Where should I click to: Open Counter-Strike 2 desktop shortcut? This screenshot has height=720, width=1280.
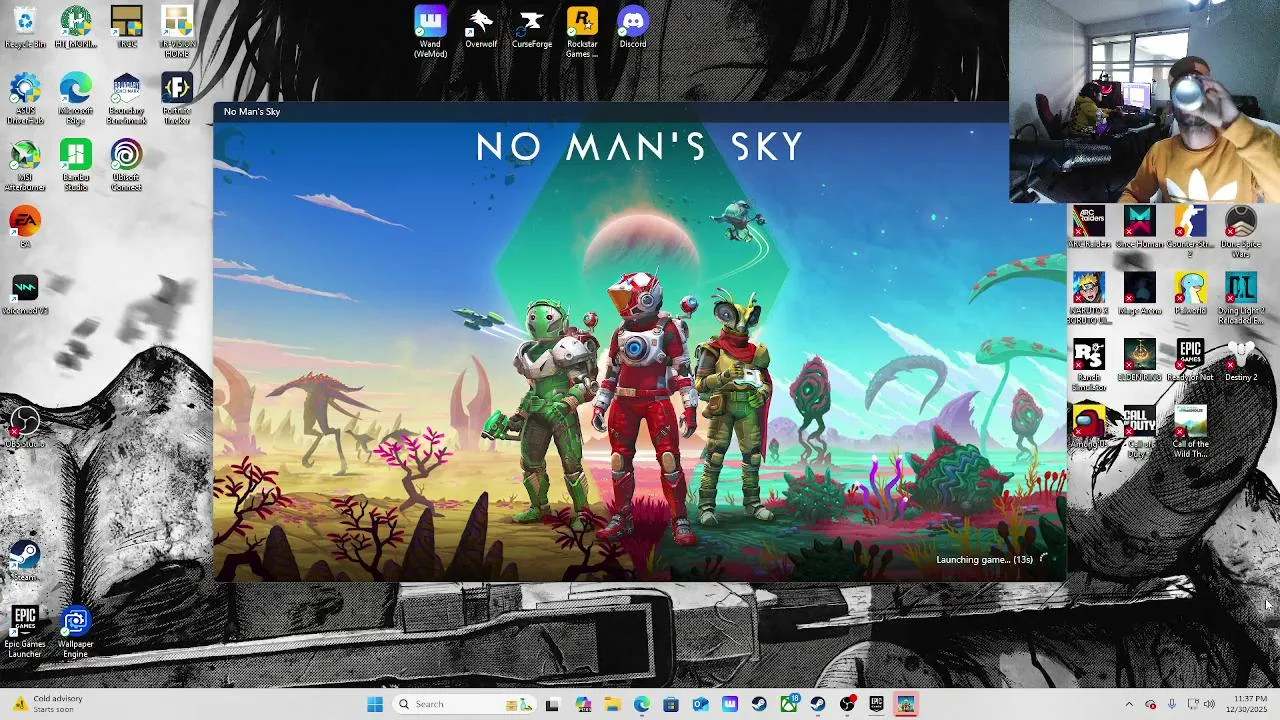(1190, 232)
